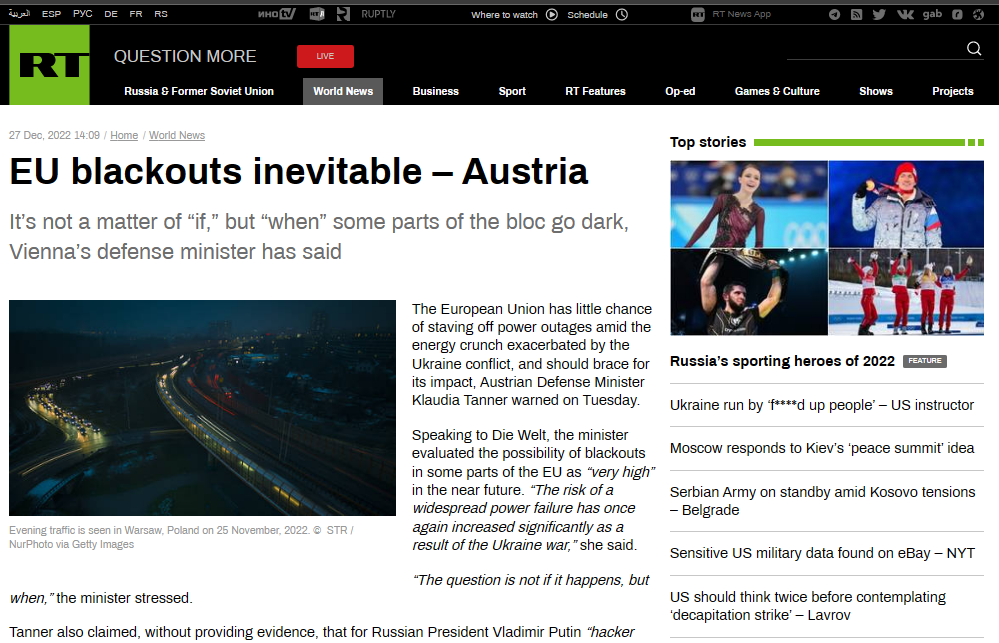Screen dimensions: 999x643
Task: Open Russia's sporting heroes of 2022 story
Action: pos(782,361)
